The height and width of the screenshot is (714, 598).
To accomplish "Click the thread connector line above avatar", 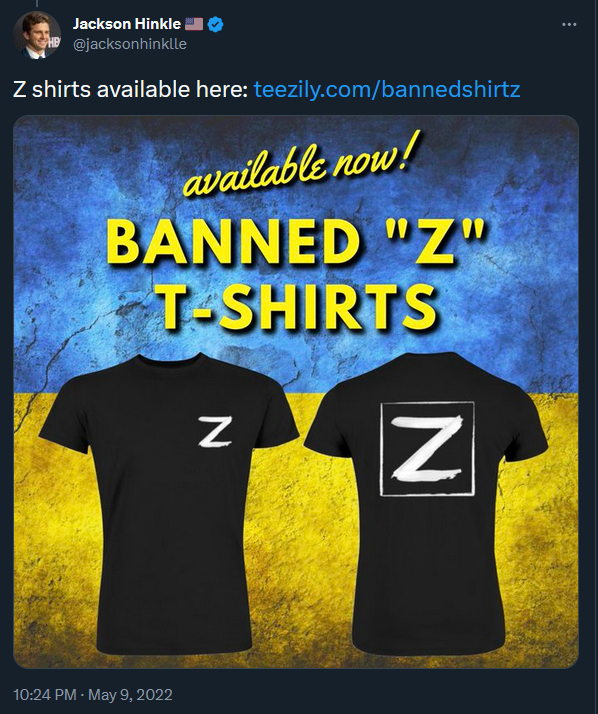I will (x=36, y=3).
